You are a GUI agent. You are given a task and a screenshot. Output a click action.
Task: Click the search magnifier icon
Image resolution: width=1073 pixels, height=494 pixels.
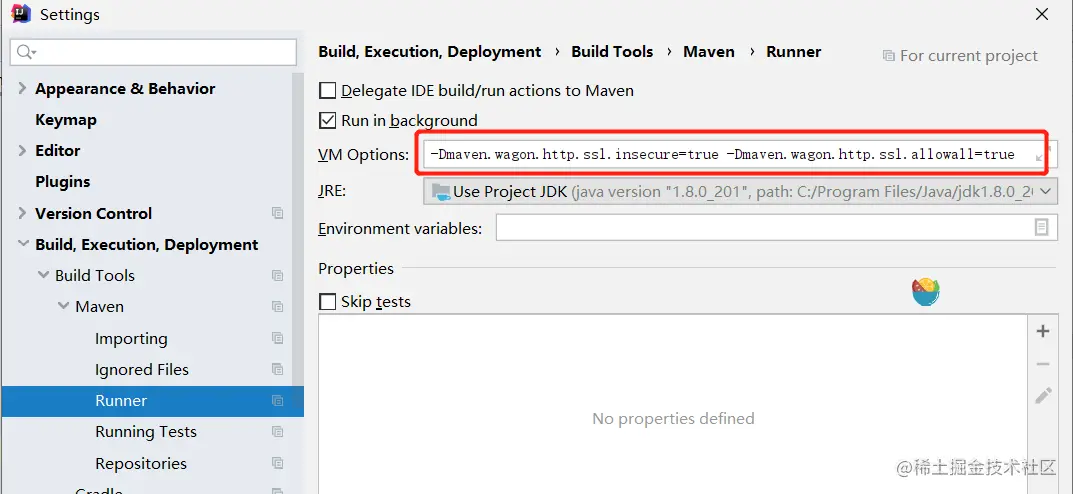[x=26, y=52]
